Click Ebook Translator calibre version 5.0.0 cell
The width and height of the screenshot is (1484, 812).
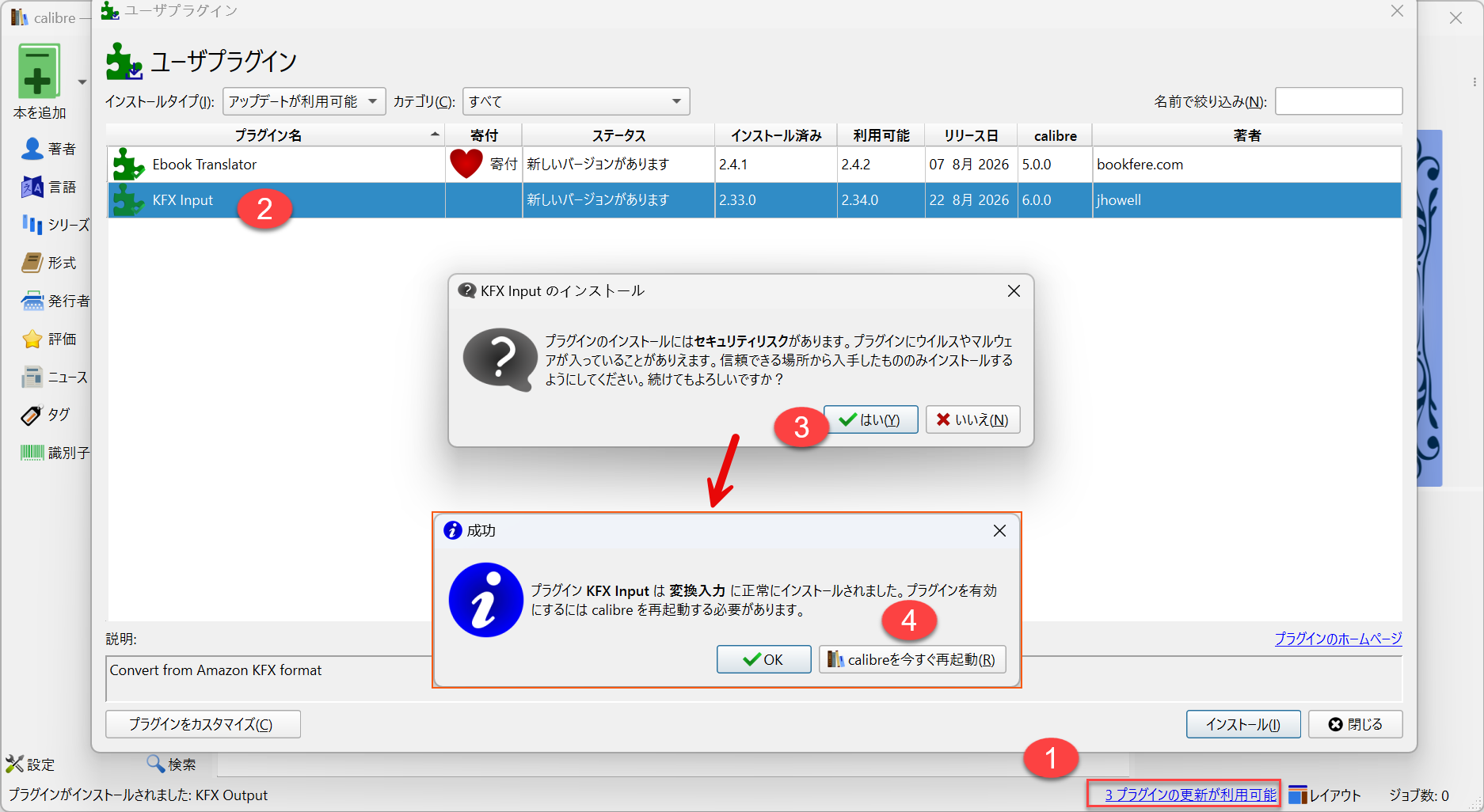(x=1055, y=165)
